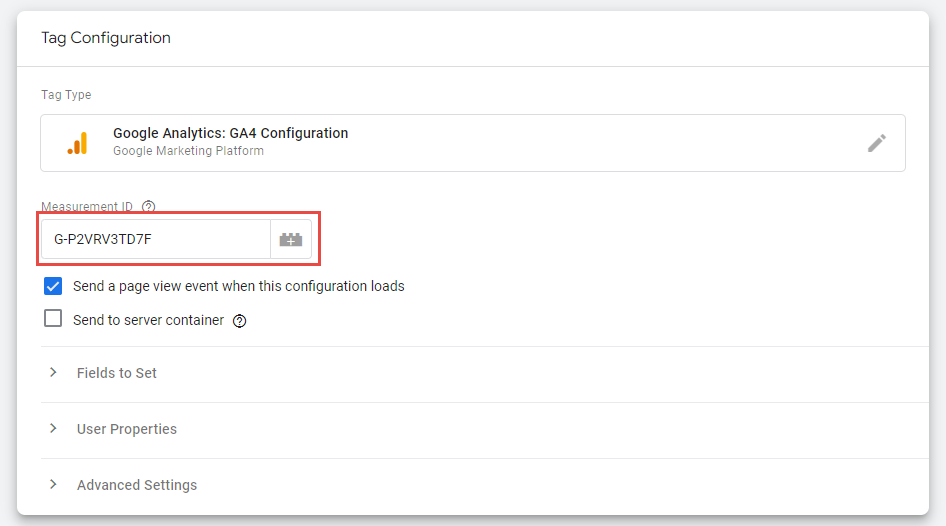This screenshot has height=526, width=946.
Task: Click the Google Analytics bar chart logo
Action: click(x=77, y=143)
